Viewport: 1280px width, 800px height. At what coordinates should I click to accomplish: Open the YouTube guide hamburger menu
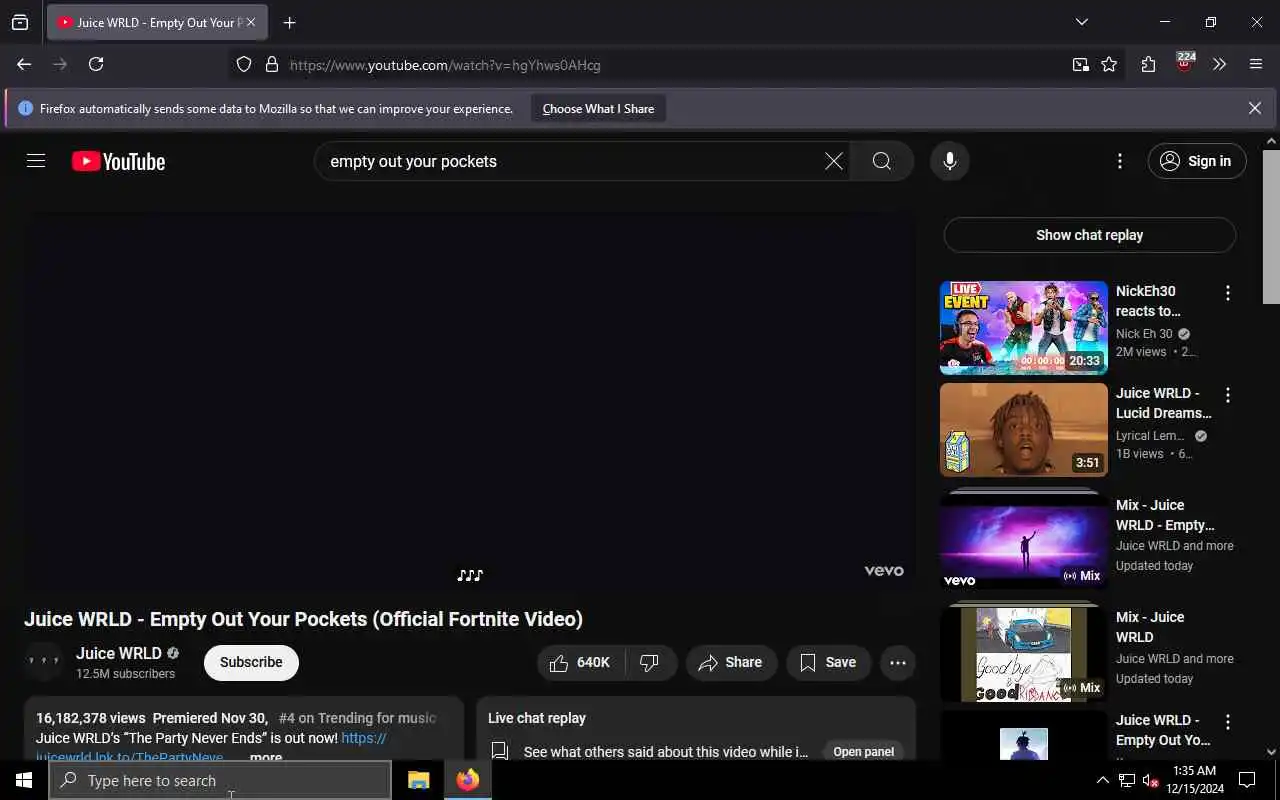(36, 161)
